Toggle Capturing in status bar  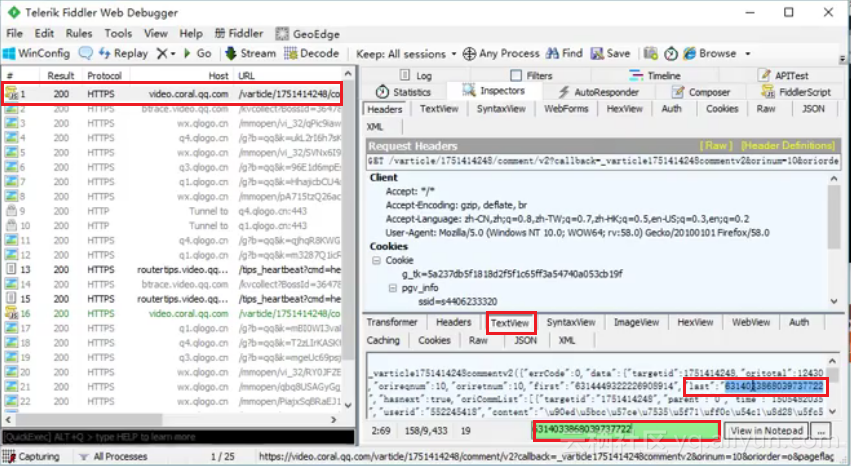click(31, 456)
